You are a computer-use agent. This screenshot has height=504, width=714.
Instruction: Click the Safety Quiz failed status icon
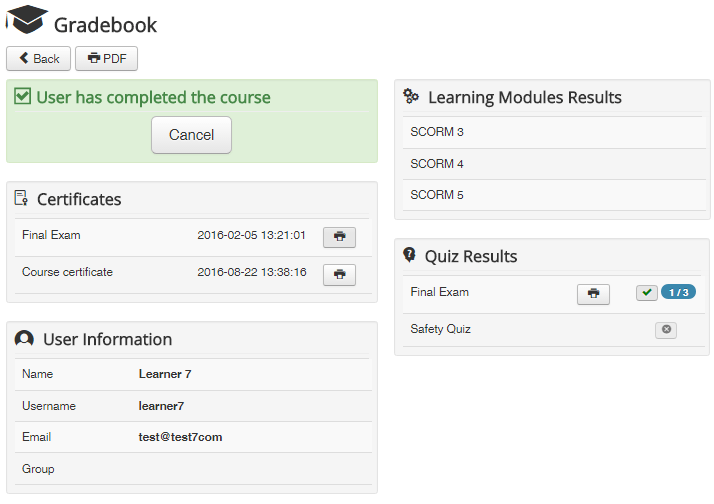666,330
